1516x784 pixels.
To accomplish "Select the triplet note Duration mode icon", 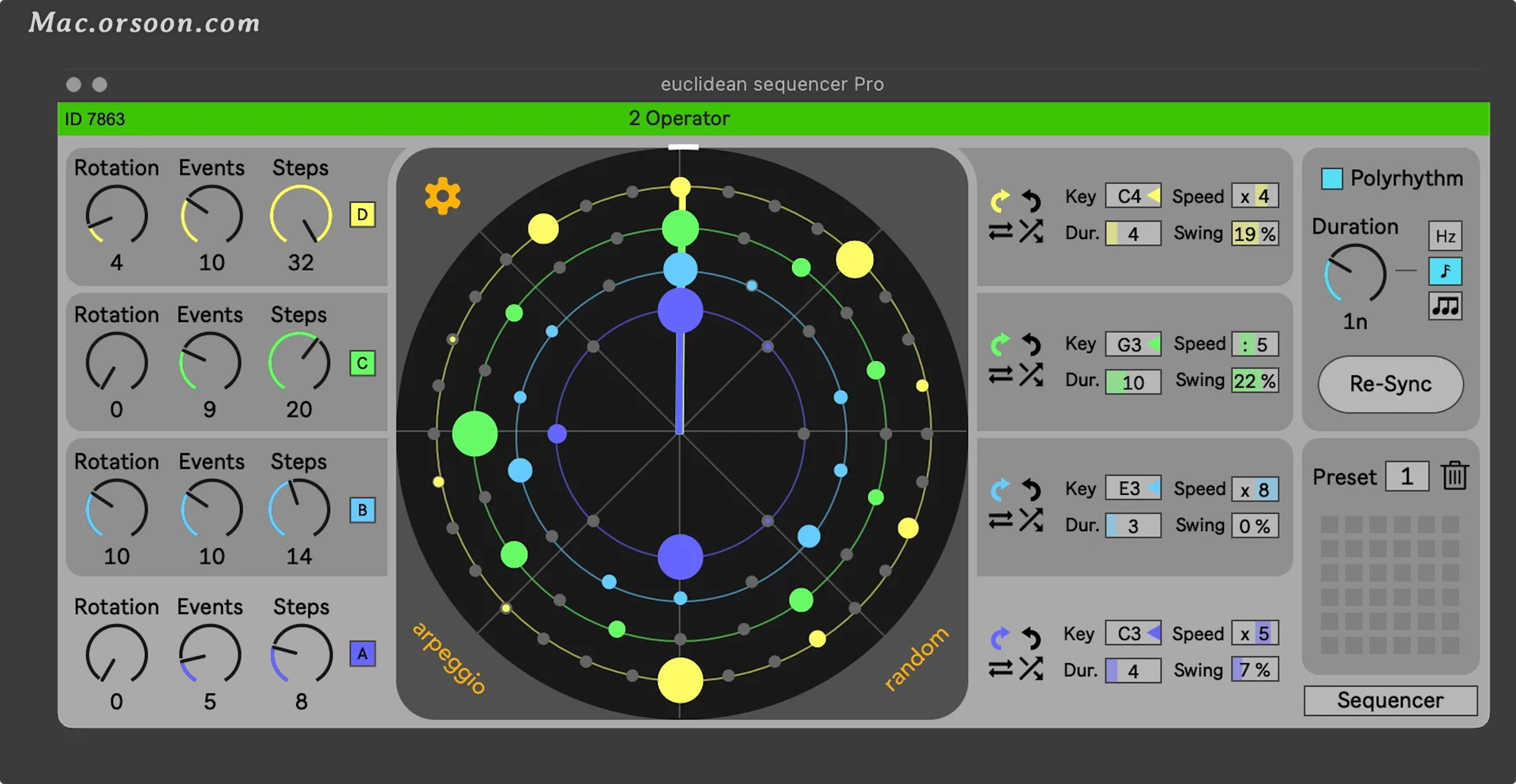I will (1446, 307).
